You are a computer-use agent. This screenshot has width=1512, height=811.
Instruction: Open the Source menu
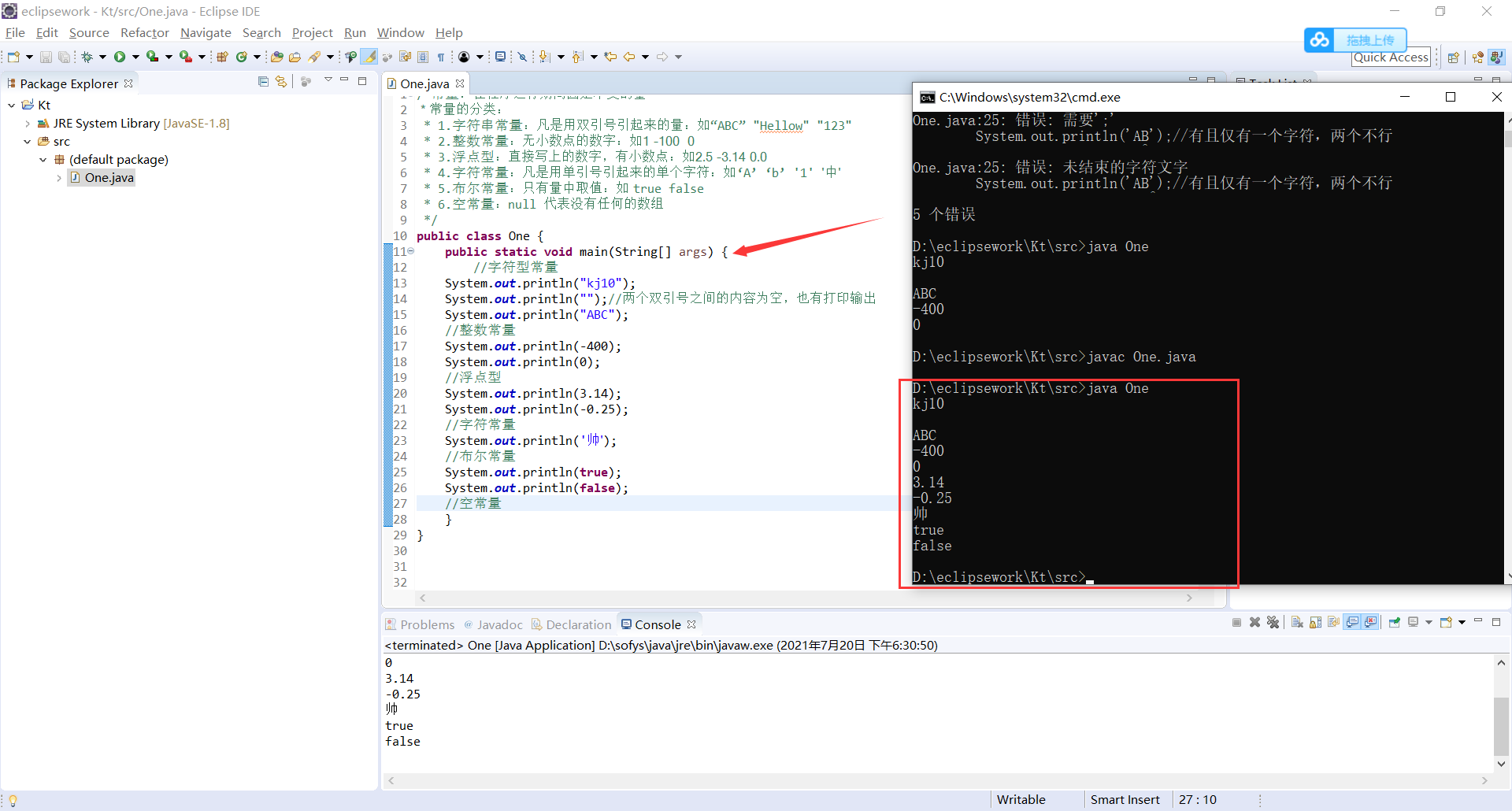pos(89,33)
